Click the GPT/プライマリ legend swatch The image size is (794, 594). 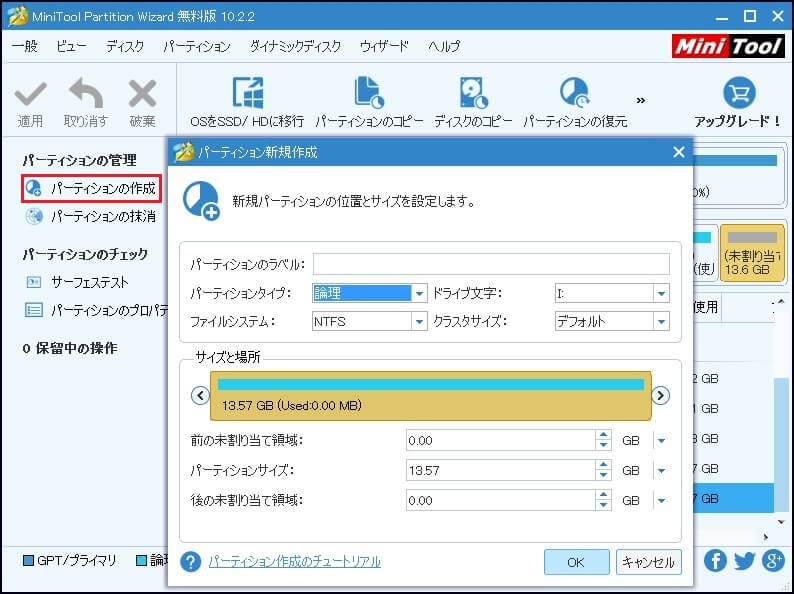(29, 561)
